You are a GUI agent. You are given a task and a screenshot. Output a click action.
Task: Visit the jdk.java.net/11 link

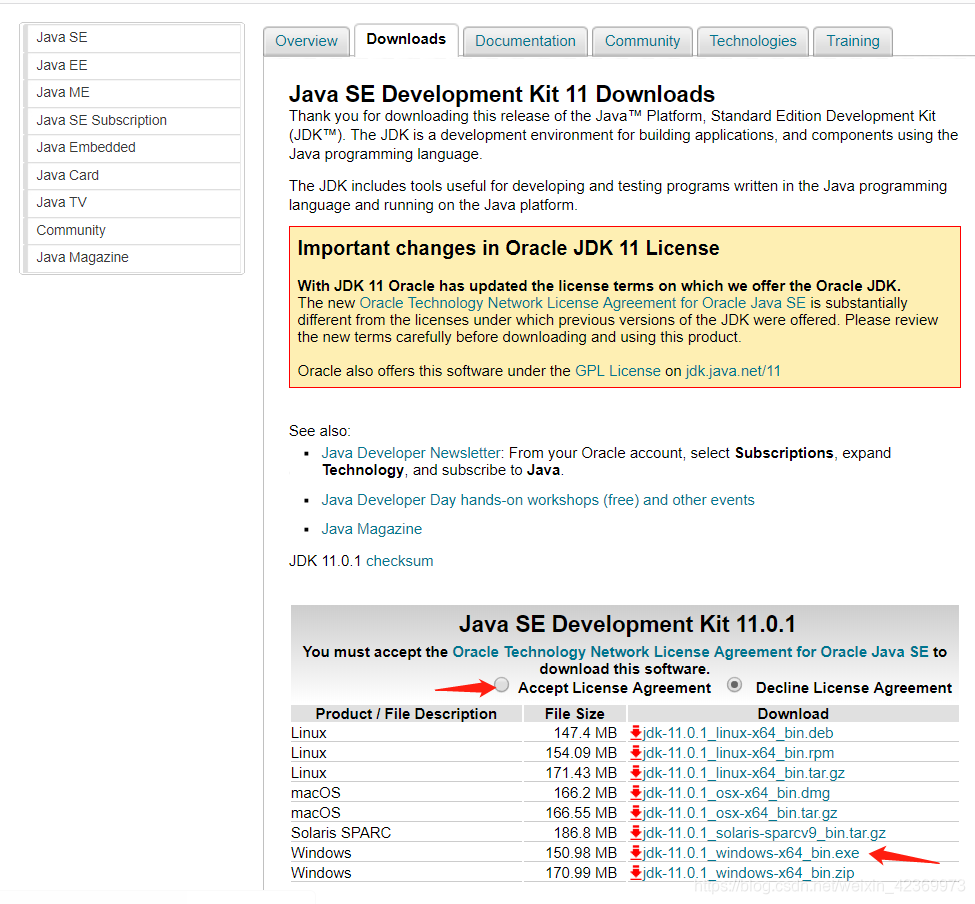point(732,371)
